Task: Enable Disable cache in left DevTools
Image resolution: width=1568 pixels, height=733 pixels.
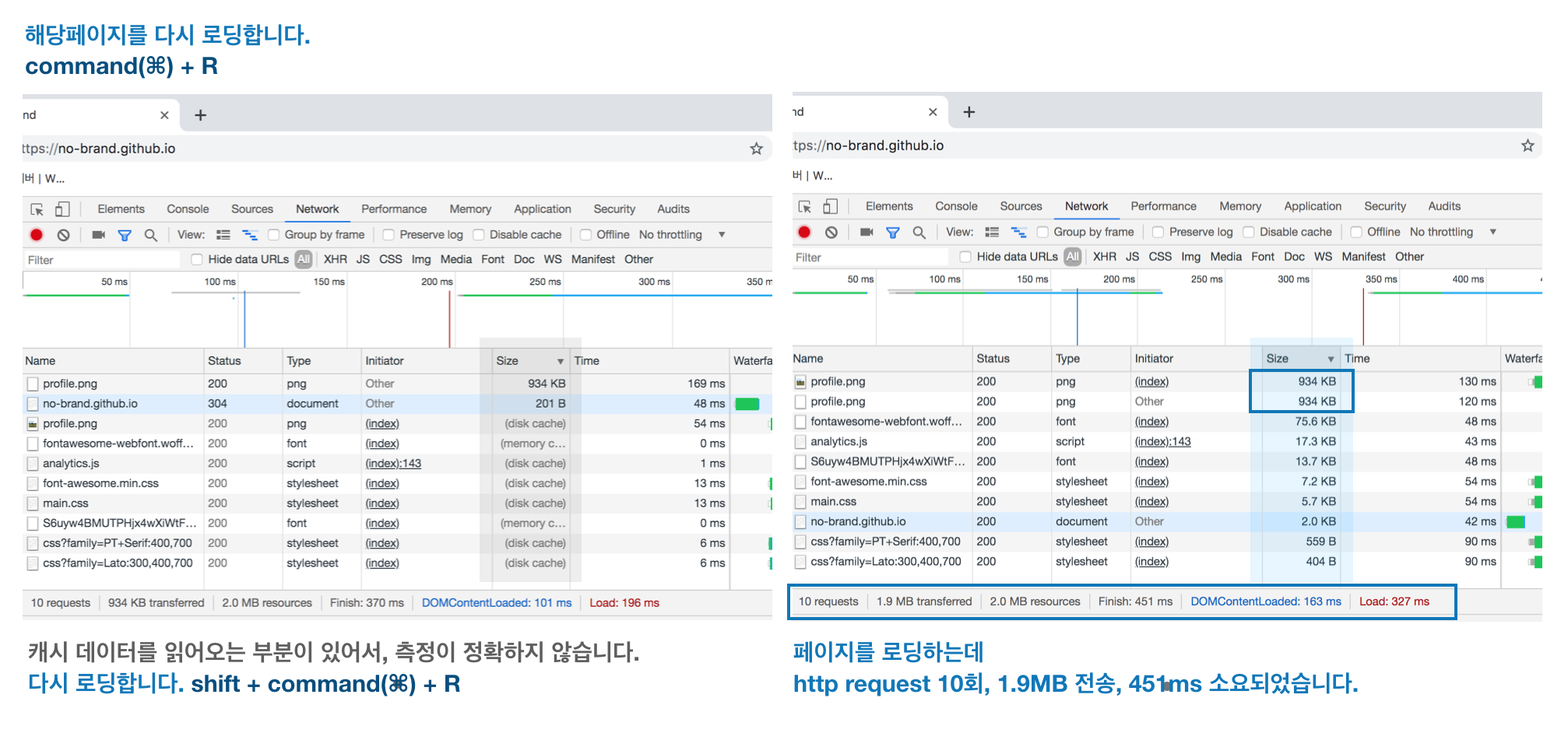Action: (479, 235)
